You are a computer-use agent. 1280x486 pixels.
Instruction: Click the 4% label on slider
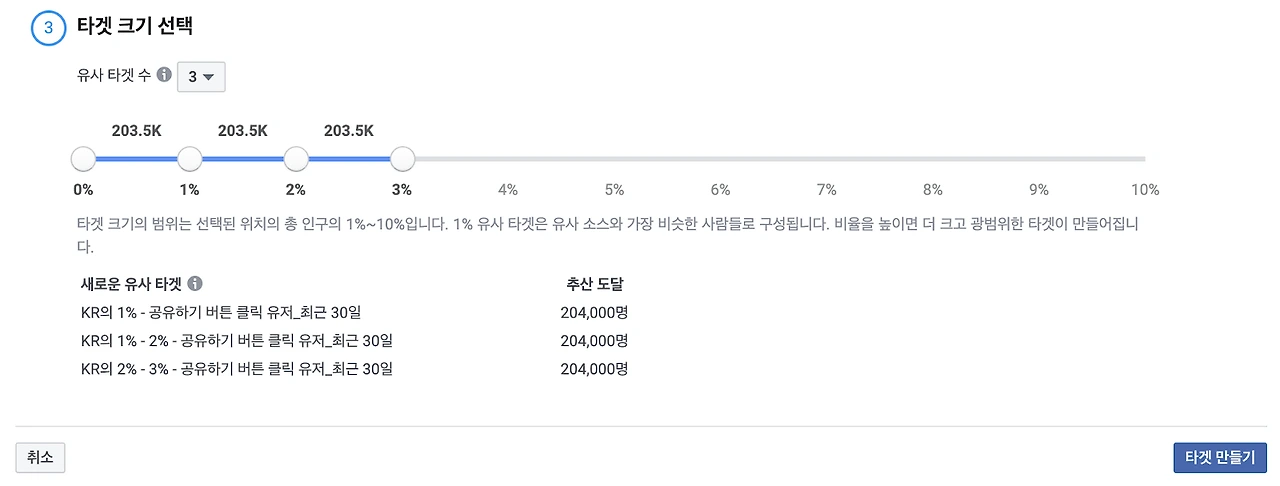tap(508, 190)
